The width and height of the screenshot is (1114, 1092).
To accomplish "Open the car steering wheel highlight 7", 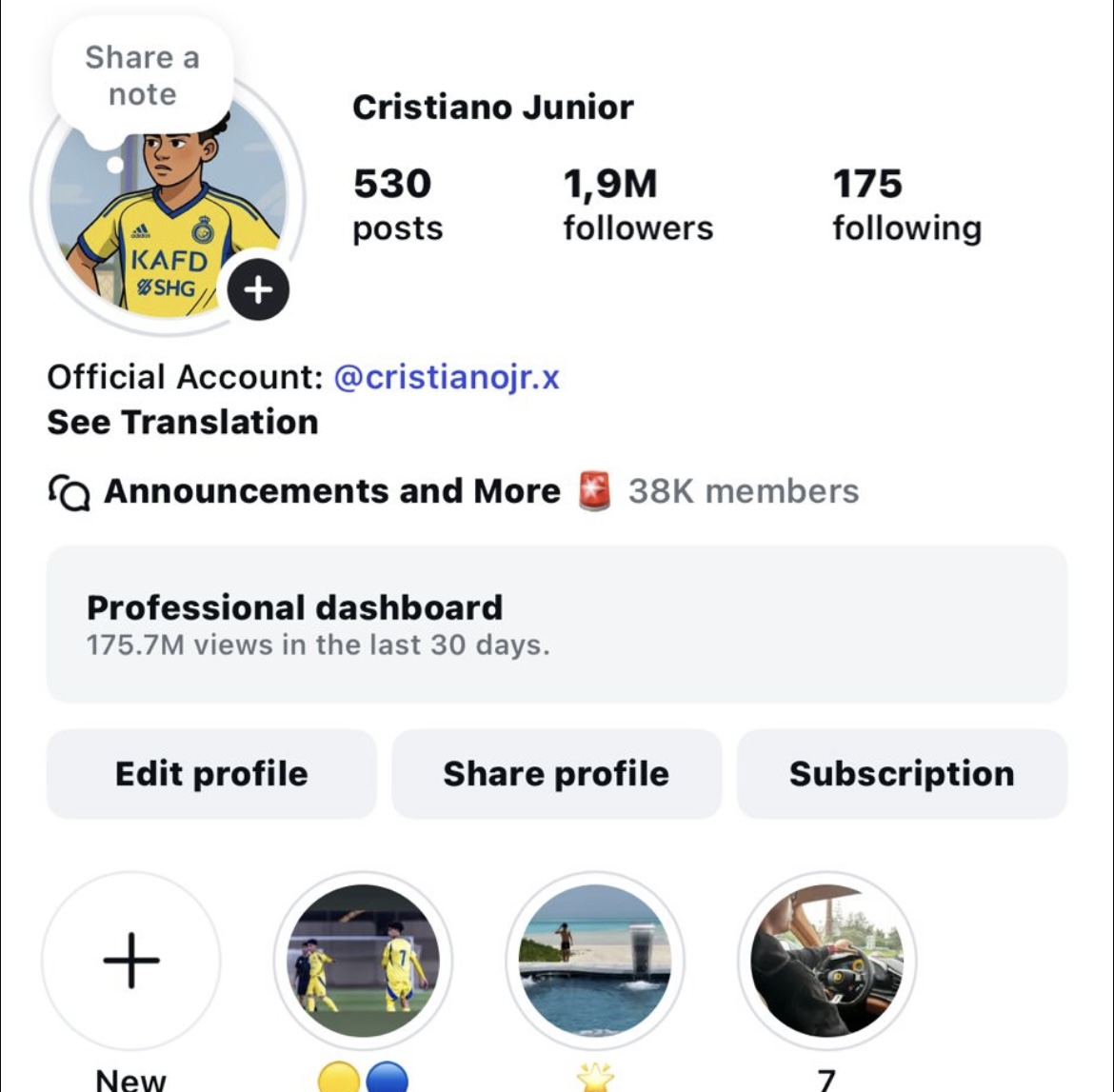I will tap(827, 961).
